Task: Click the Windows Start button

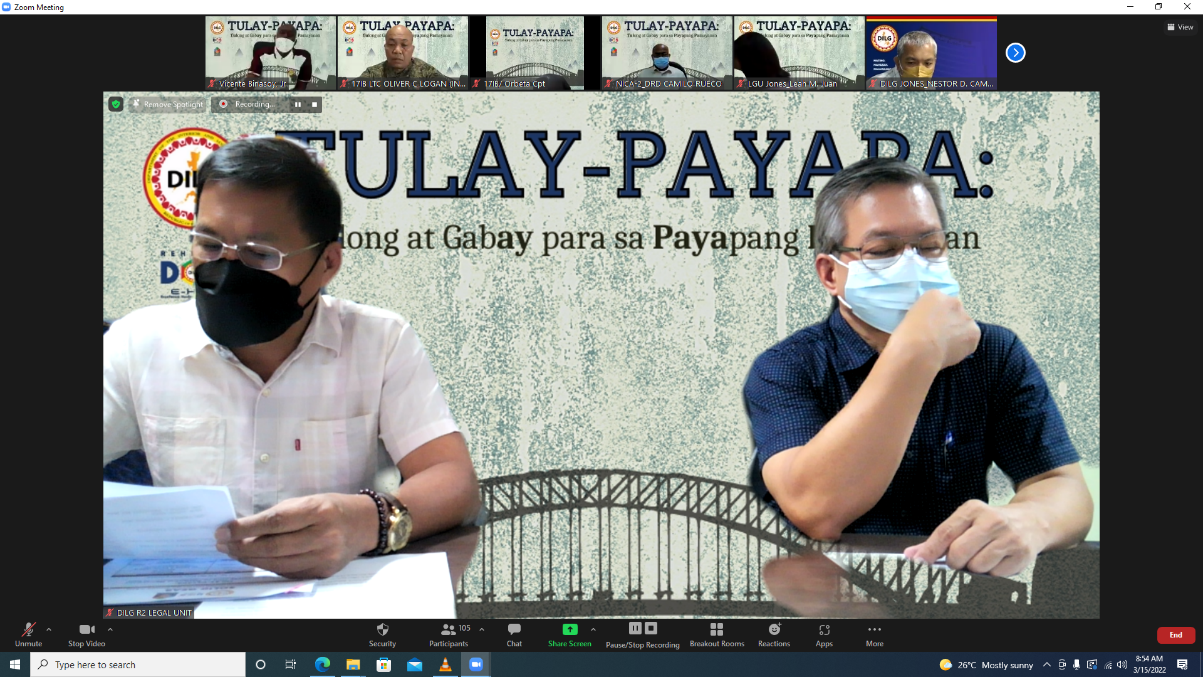Action: point(15,664)
